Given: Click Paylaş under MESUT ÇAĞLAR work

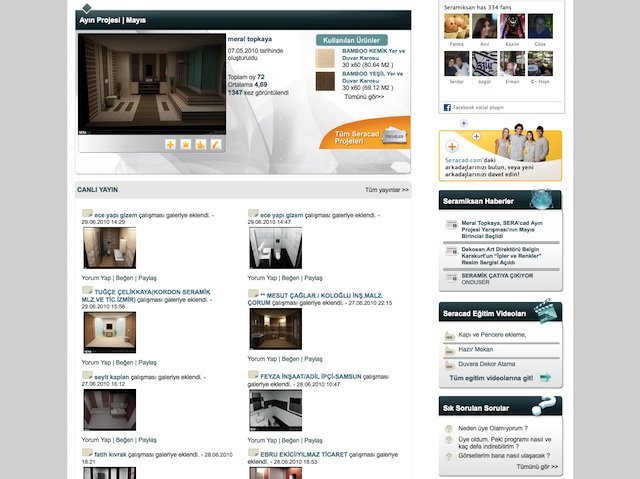Looking at the screenshot, I should [313, 359].
